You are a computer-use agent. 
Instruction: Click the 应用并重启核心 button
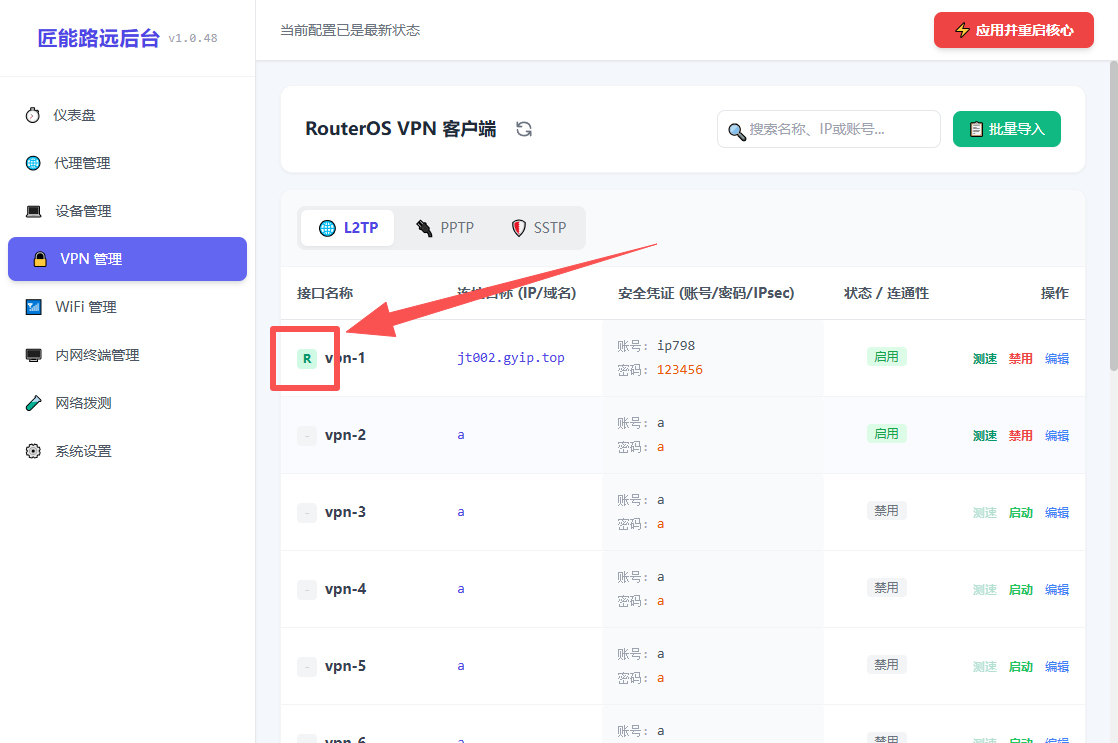click(1013, 30)
